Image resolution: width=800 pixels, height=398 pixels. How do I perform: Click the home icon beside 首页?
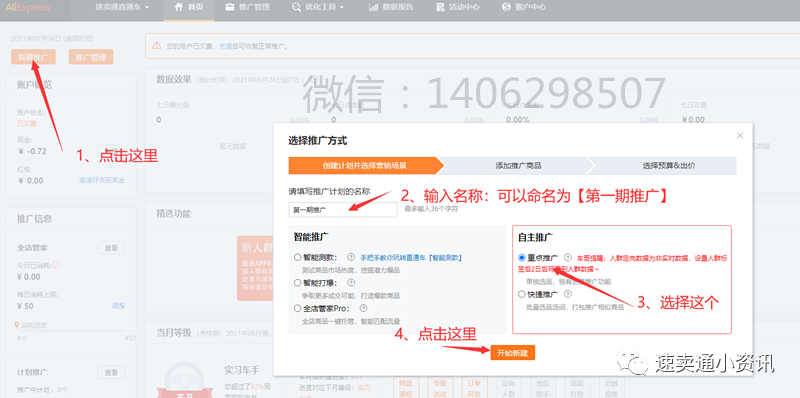[x=178, y=7]
